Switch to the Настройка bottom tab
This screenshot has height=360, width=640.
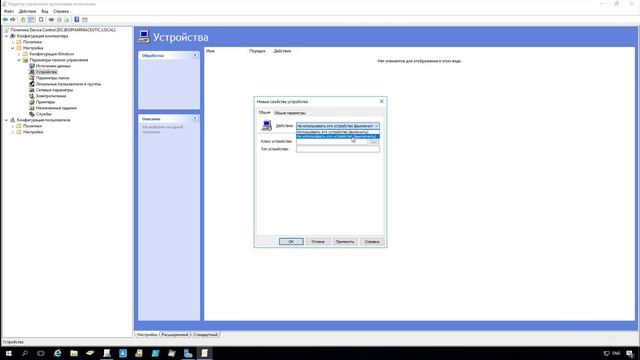[x=147, y=335]
